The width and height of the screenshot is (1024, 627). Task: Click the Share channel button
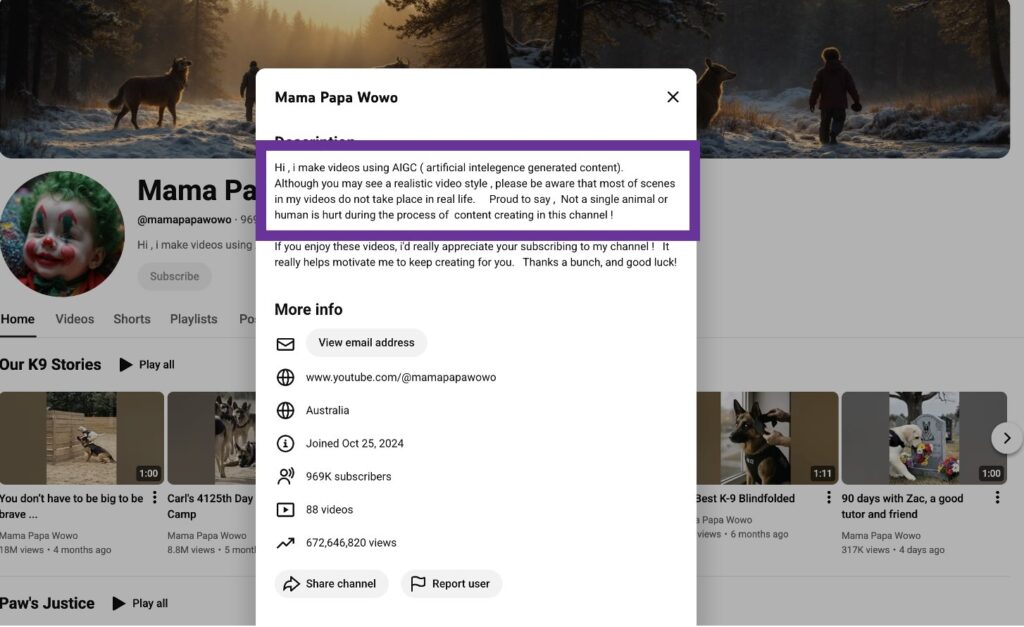[x=331, y=584]
